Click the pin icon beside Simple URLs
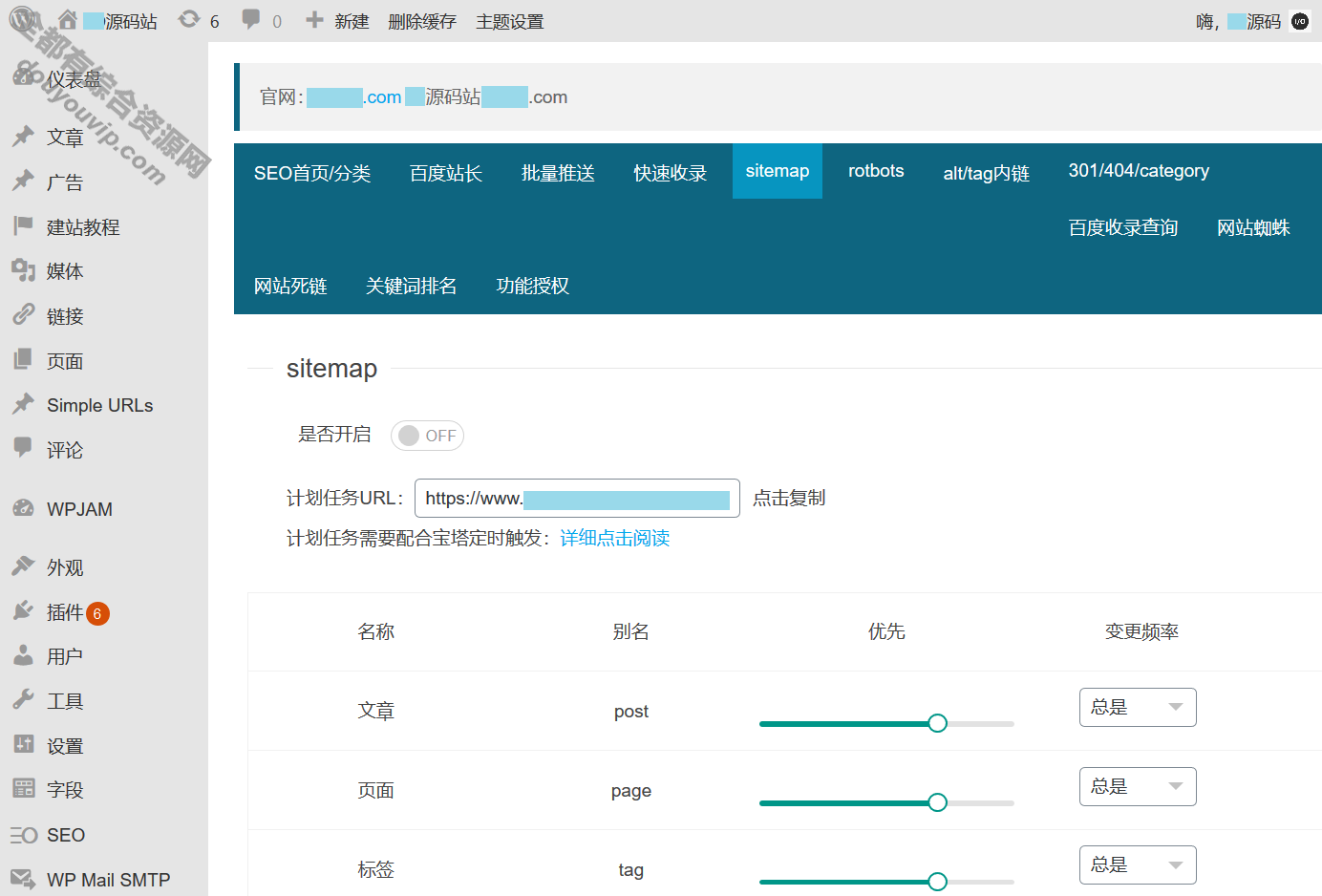The width and height of the screenshot is (1322, 896). (23, 404)
